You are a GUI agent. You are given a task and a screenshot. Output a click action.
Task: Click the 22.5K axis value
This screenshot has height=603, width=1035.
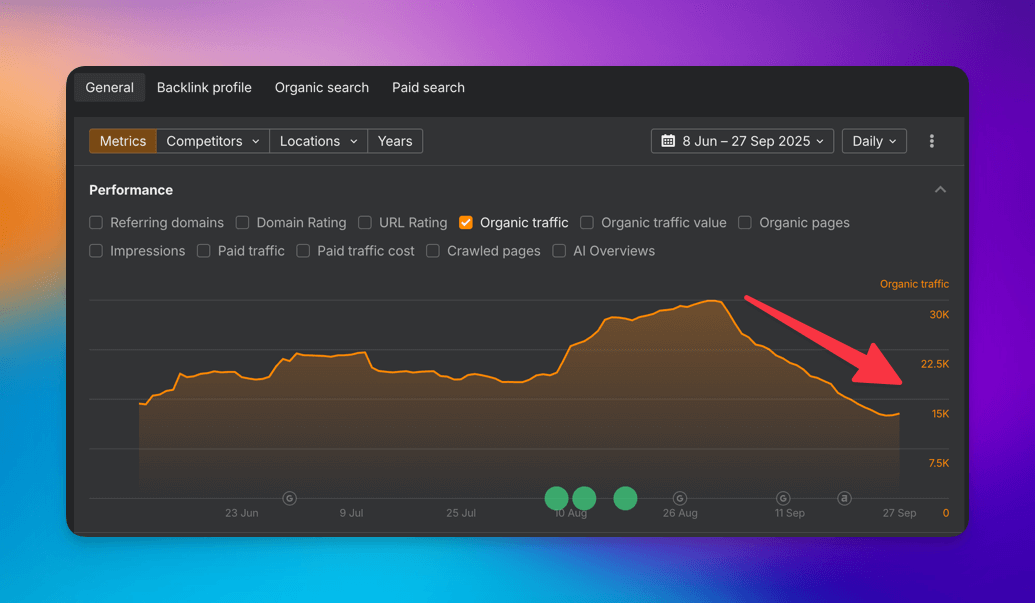click(935, 364)
